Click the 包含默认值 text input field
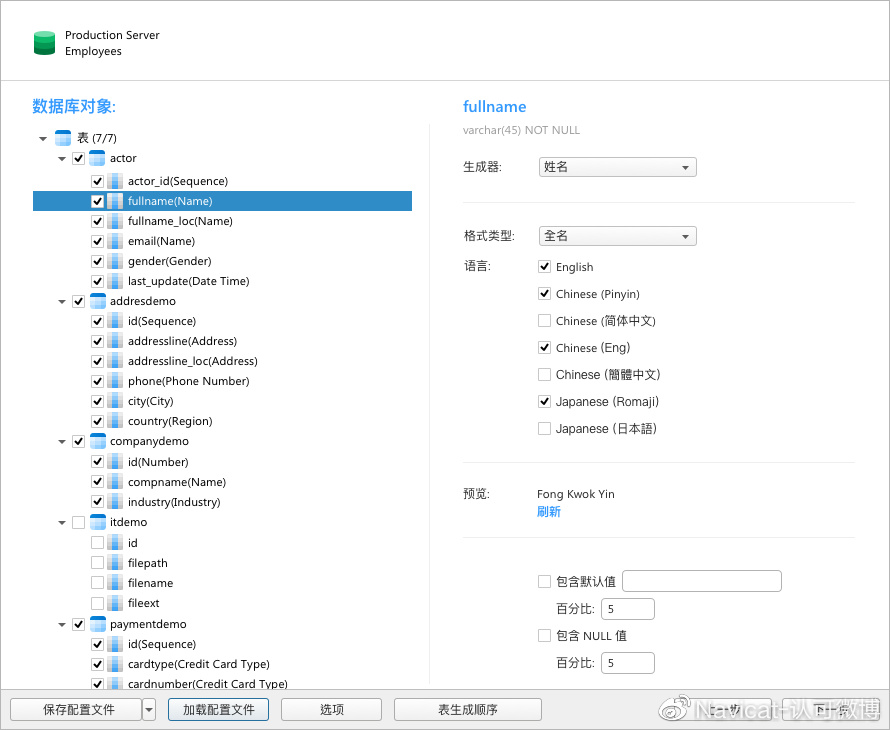The image size is (890, 730). [x=702, y=581]
